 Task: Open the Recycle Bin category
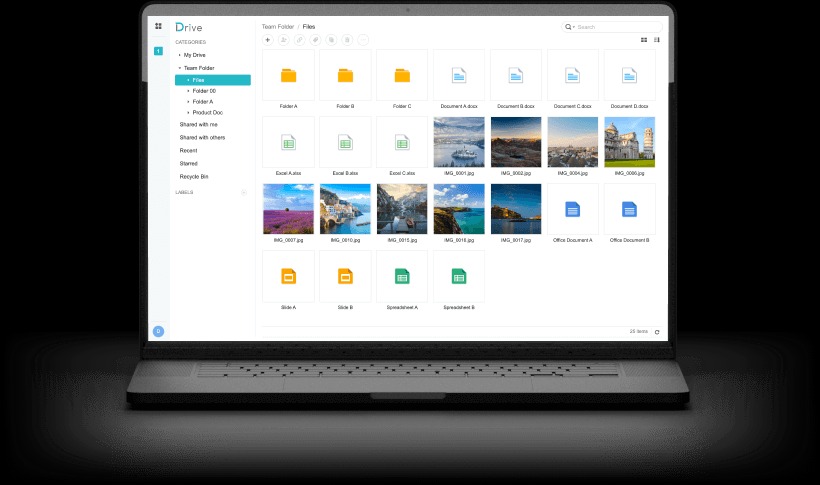click(193, 177)
